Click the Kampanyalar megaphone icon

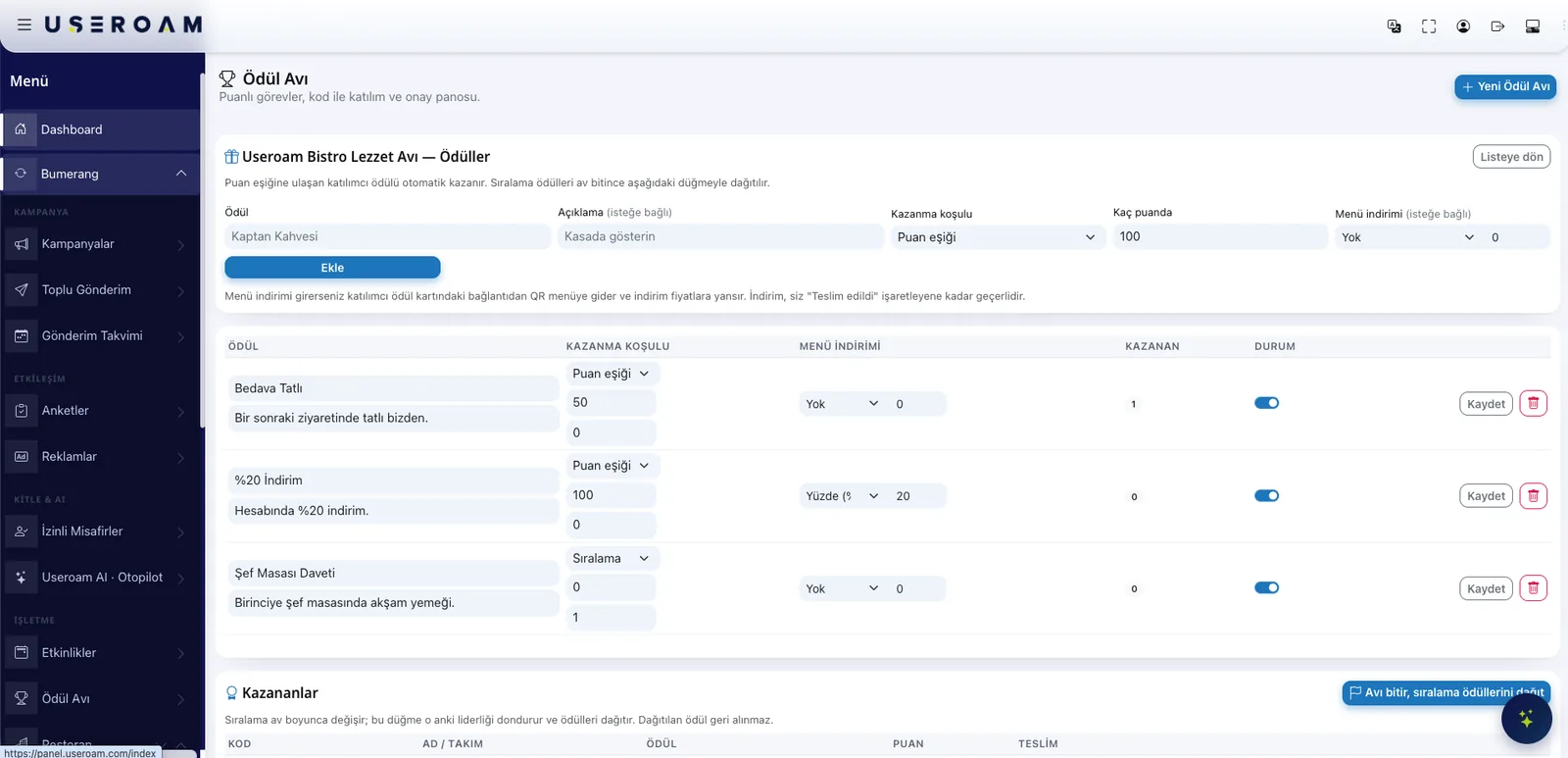click(x=22, y=244)
